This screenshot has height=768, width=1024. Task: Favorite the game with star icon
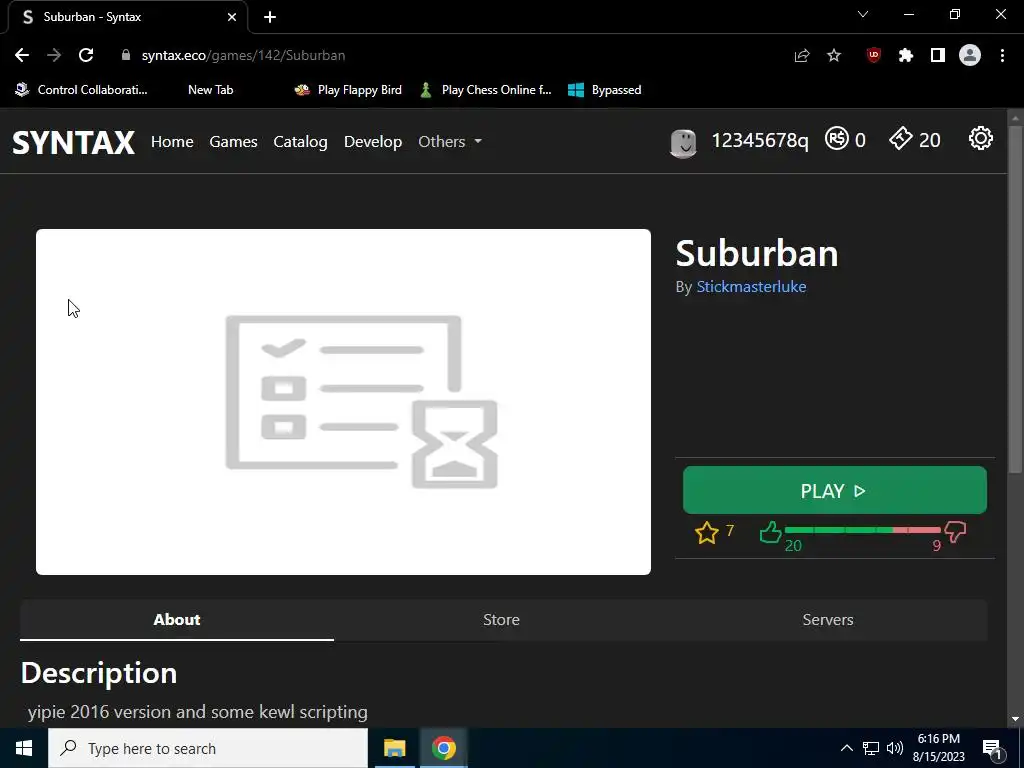click(x=707, y=533)
